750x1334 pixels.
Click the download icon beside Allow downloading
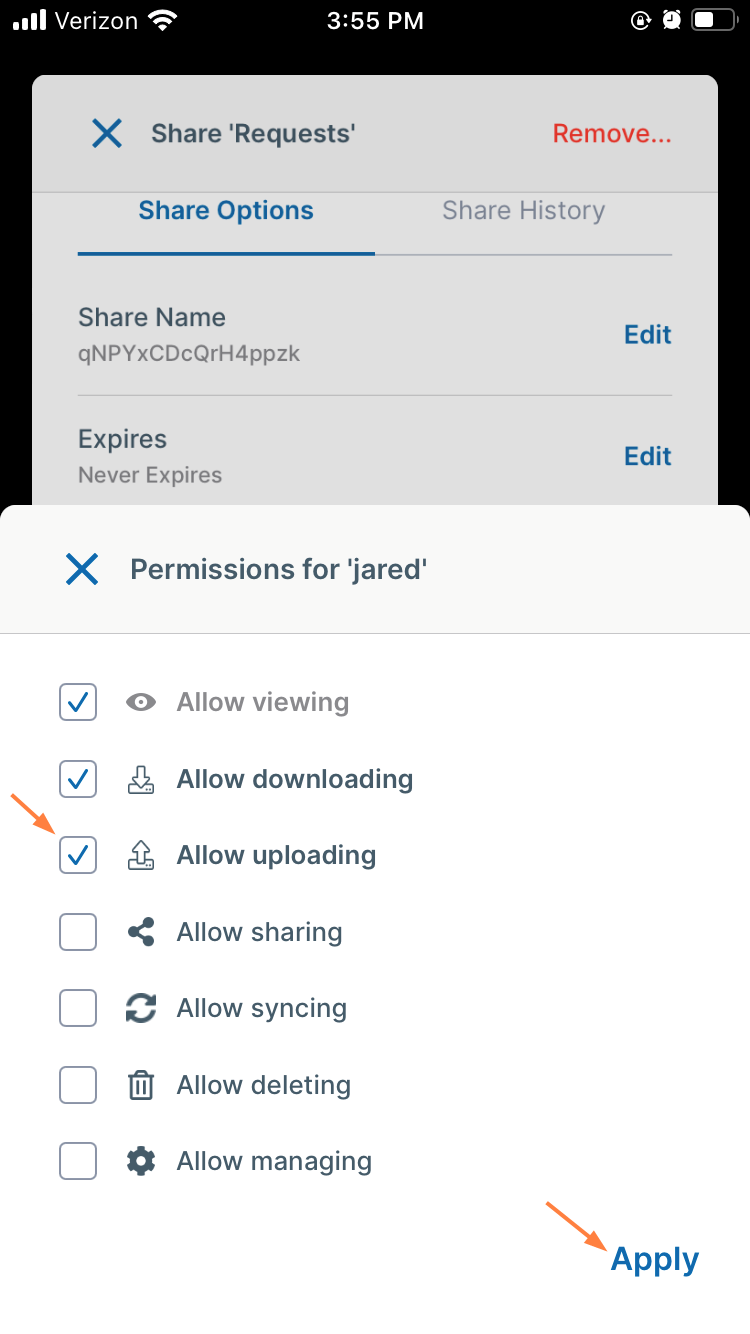[x=141, y=779]
